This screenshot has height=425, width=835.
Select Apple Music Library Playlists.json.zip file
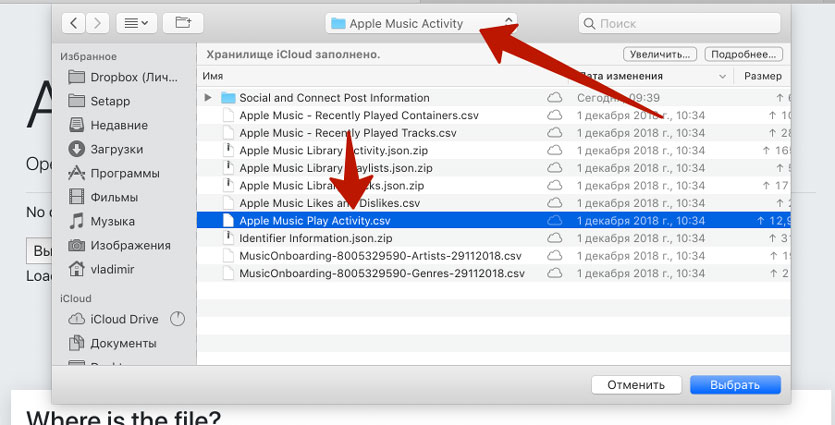click(335, 168)
